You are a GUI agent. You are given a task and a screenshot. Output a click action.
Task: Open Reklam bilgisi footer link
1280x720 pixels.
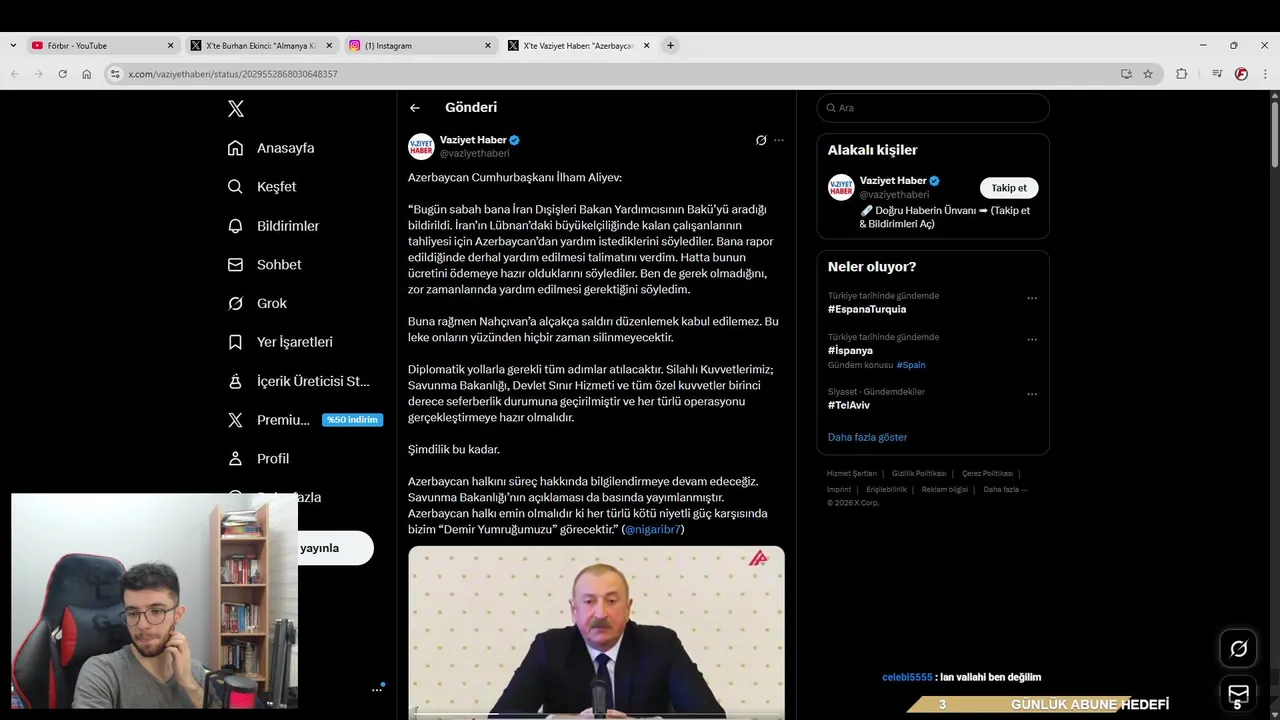pos(945,489)
